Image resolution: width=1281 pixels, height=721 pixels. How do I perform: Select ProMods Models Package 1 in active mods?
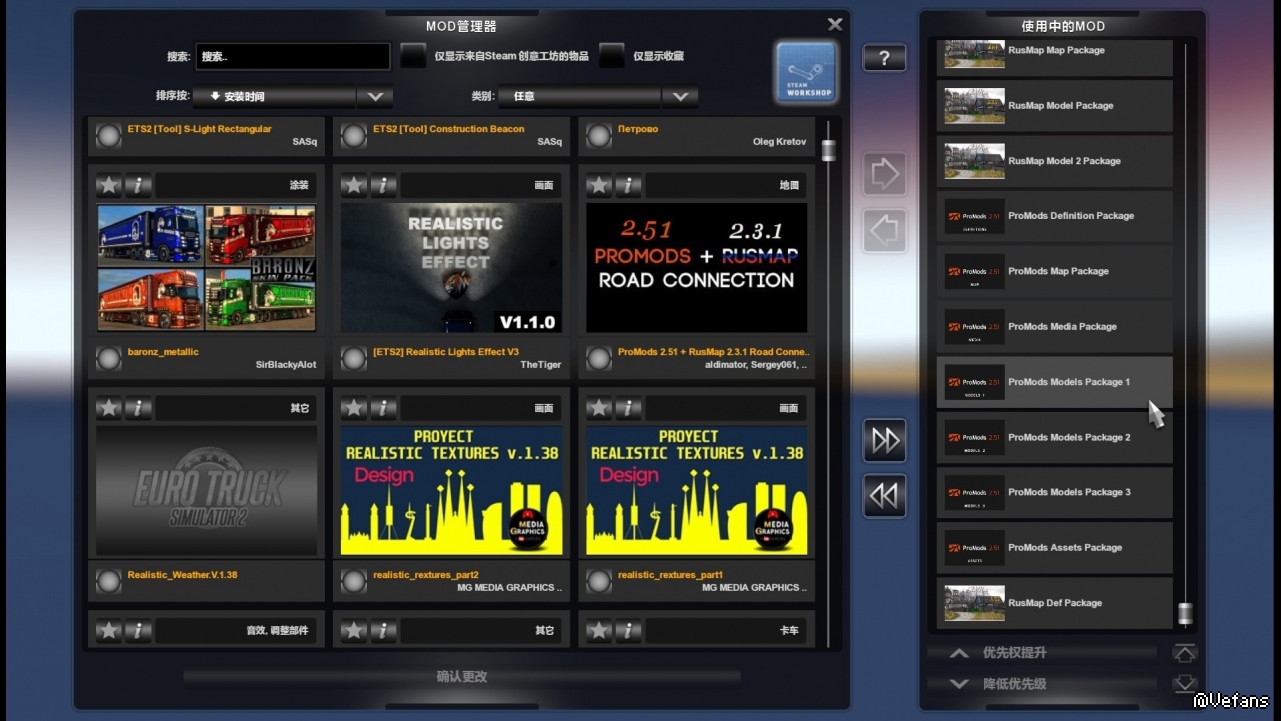point(1055,382)
